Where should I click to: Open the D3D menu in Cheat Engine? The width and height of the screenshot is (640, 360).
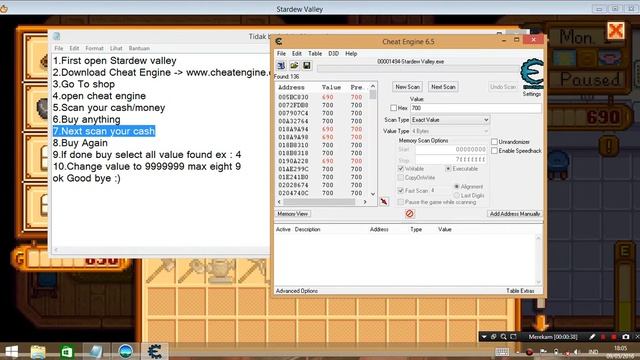[333, 53]
